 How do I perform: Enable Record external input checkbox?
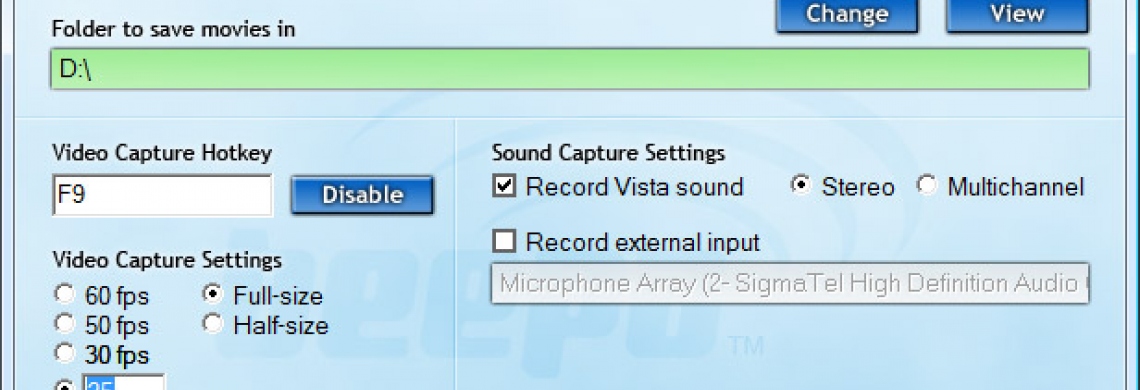504,241
